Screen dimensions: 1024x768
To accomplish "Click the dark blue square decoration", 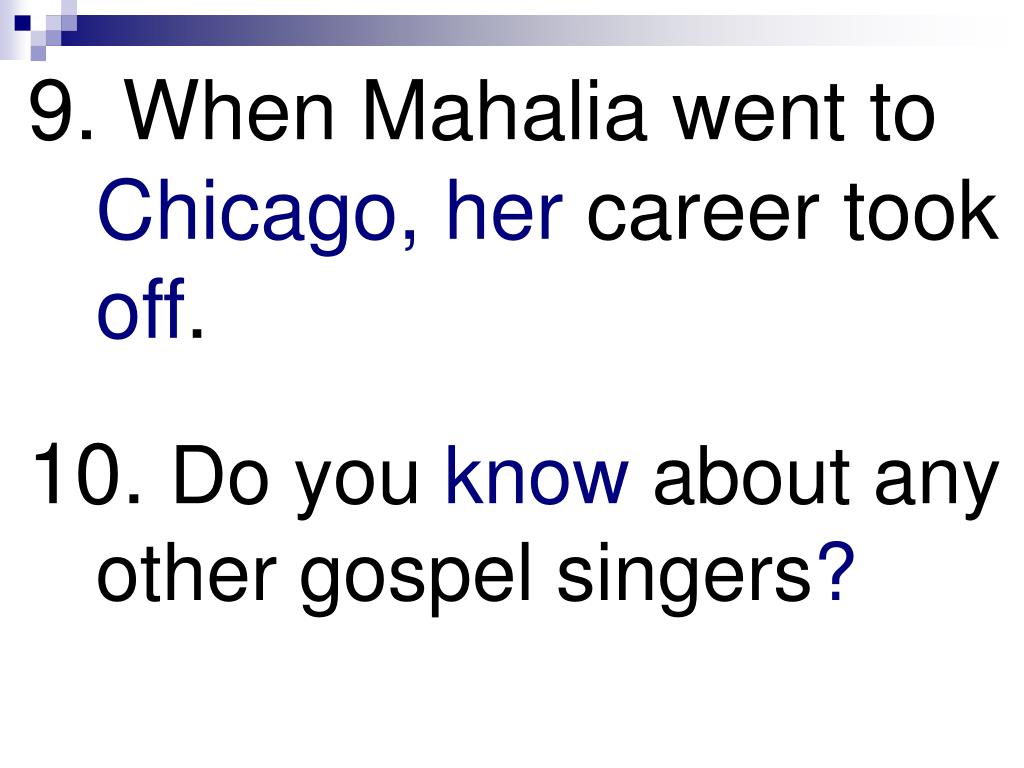I will point(23,23).
